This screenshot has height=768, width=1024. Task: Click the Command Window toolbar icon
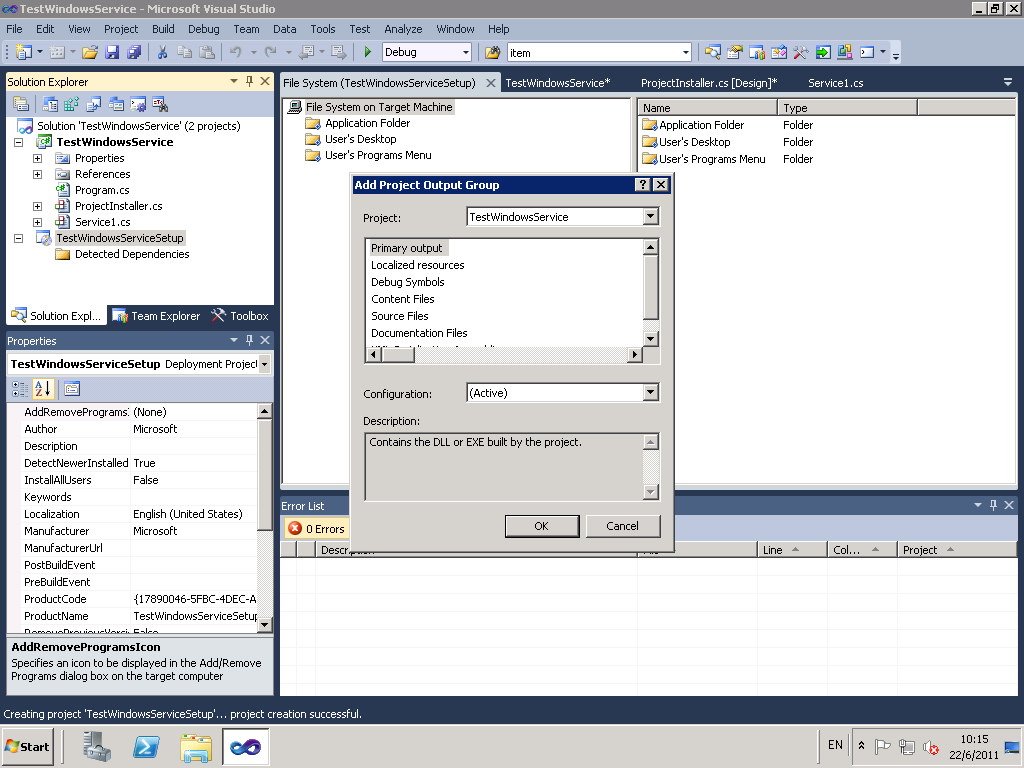867,52
